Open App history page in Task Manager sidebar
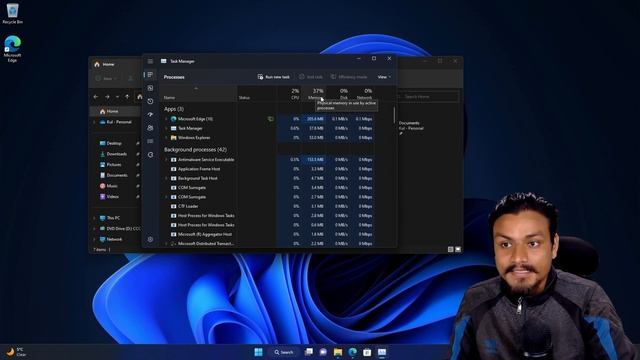Viewport: 640px width, 360px height. [x=150, y=101]
